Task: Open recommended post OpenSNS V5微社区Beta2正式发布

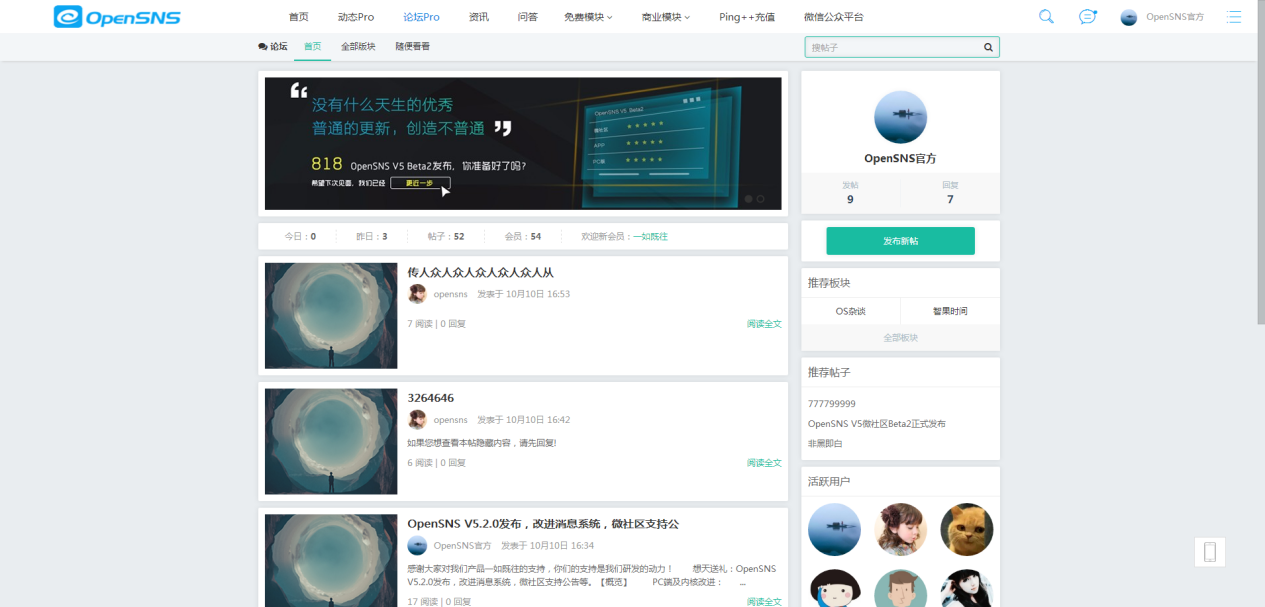Action: [x=877, y=424]
